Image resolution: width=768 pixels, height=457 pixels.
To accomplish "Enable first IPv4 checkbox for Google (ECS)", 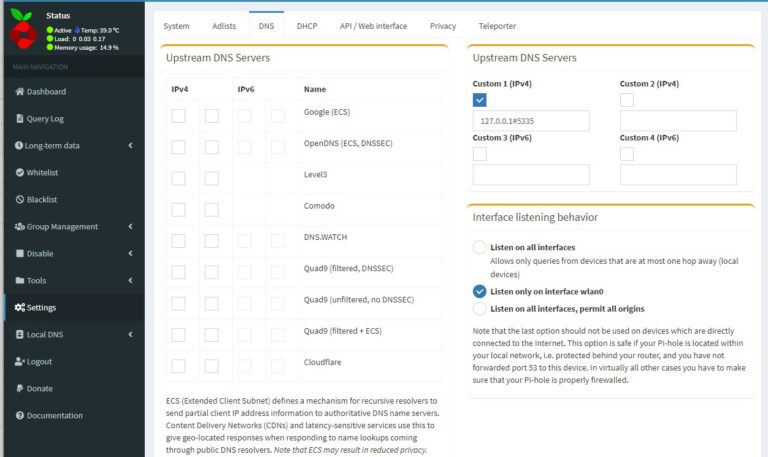I will [178, 116].
